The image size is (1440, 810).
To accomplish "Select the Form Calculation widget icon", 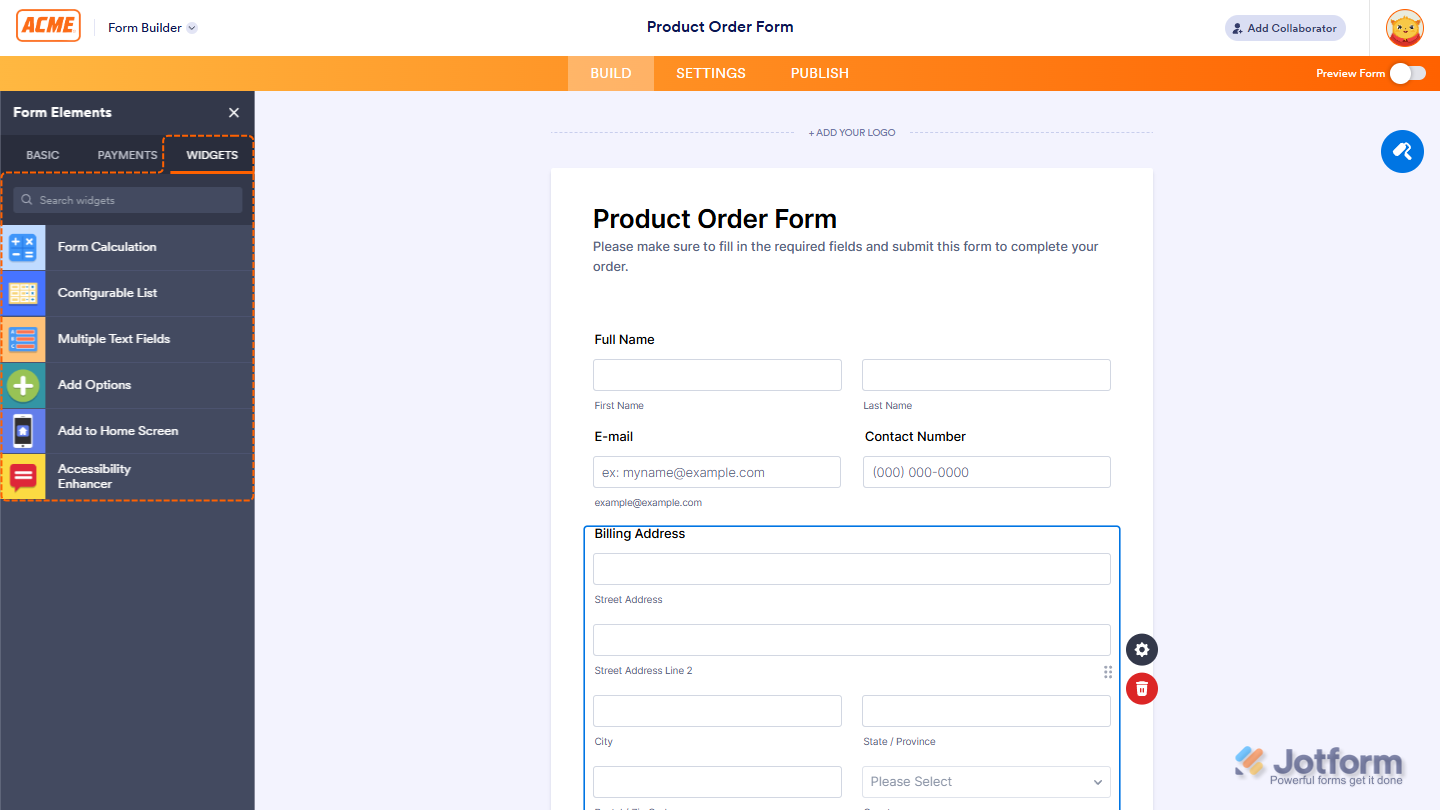I will click(x=24, y=247).
